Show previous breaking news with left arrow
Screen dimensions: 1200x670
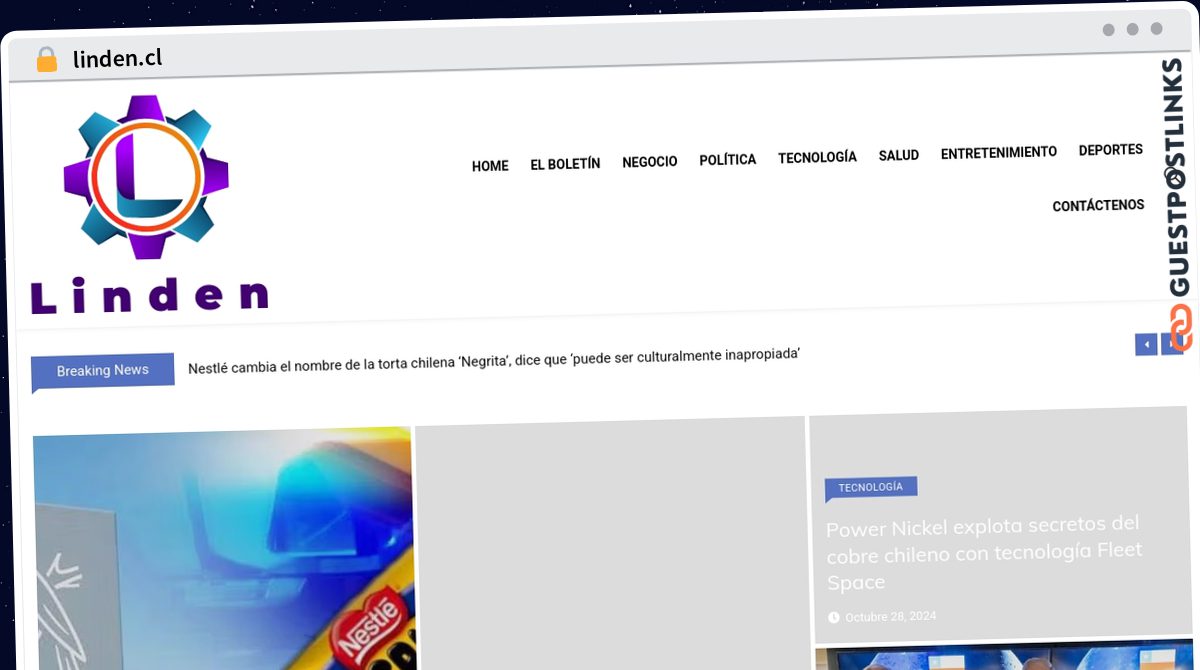point(1146,345)
